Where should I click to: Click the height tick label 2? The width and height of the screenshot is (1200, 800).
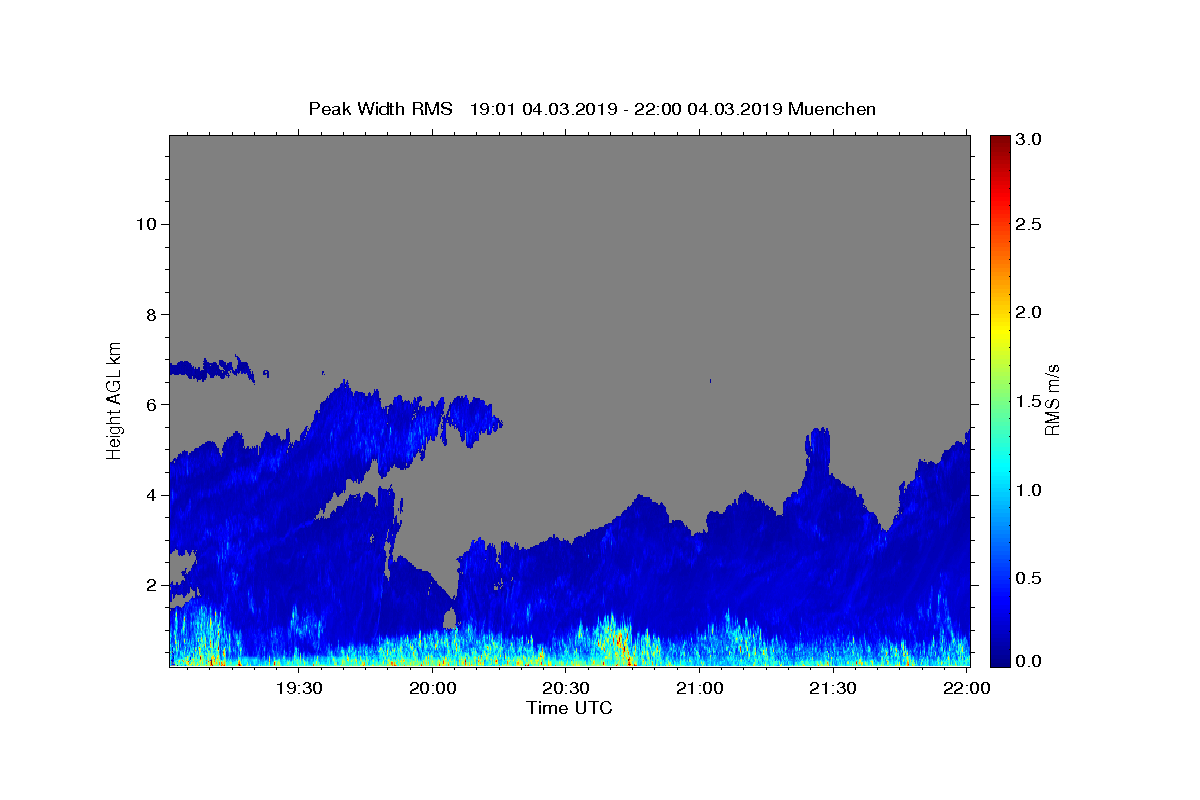click(x=151, y=585)
